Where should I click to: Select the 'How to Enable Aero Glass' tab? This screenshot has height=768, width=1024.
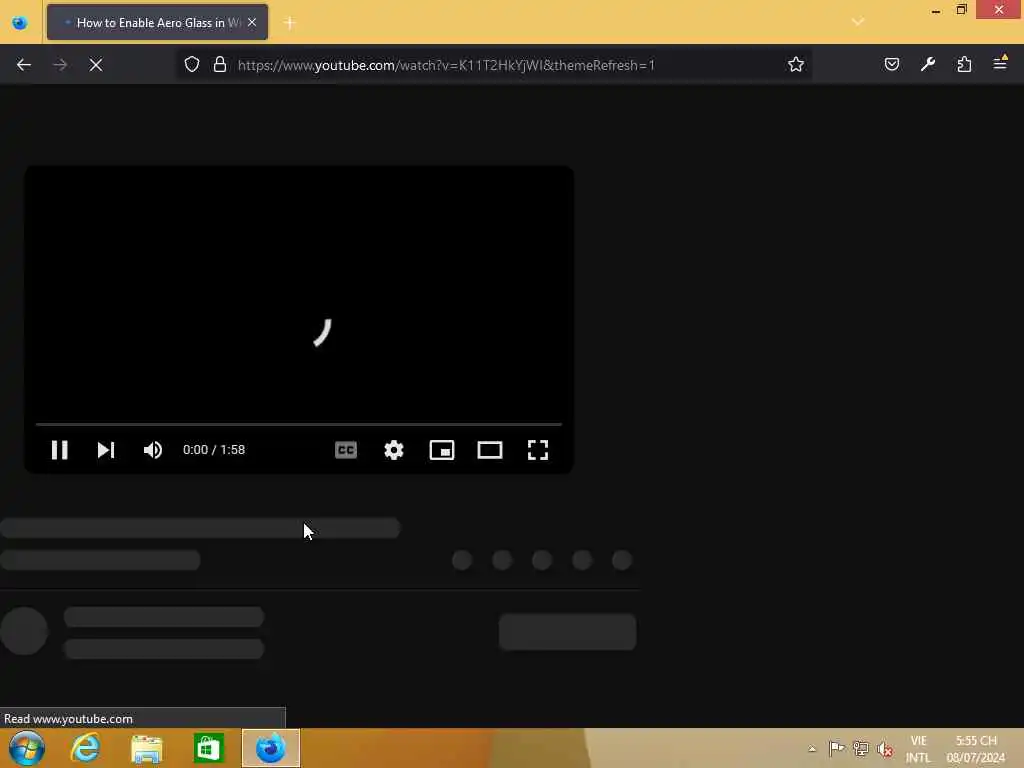coord(157,22)
